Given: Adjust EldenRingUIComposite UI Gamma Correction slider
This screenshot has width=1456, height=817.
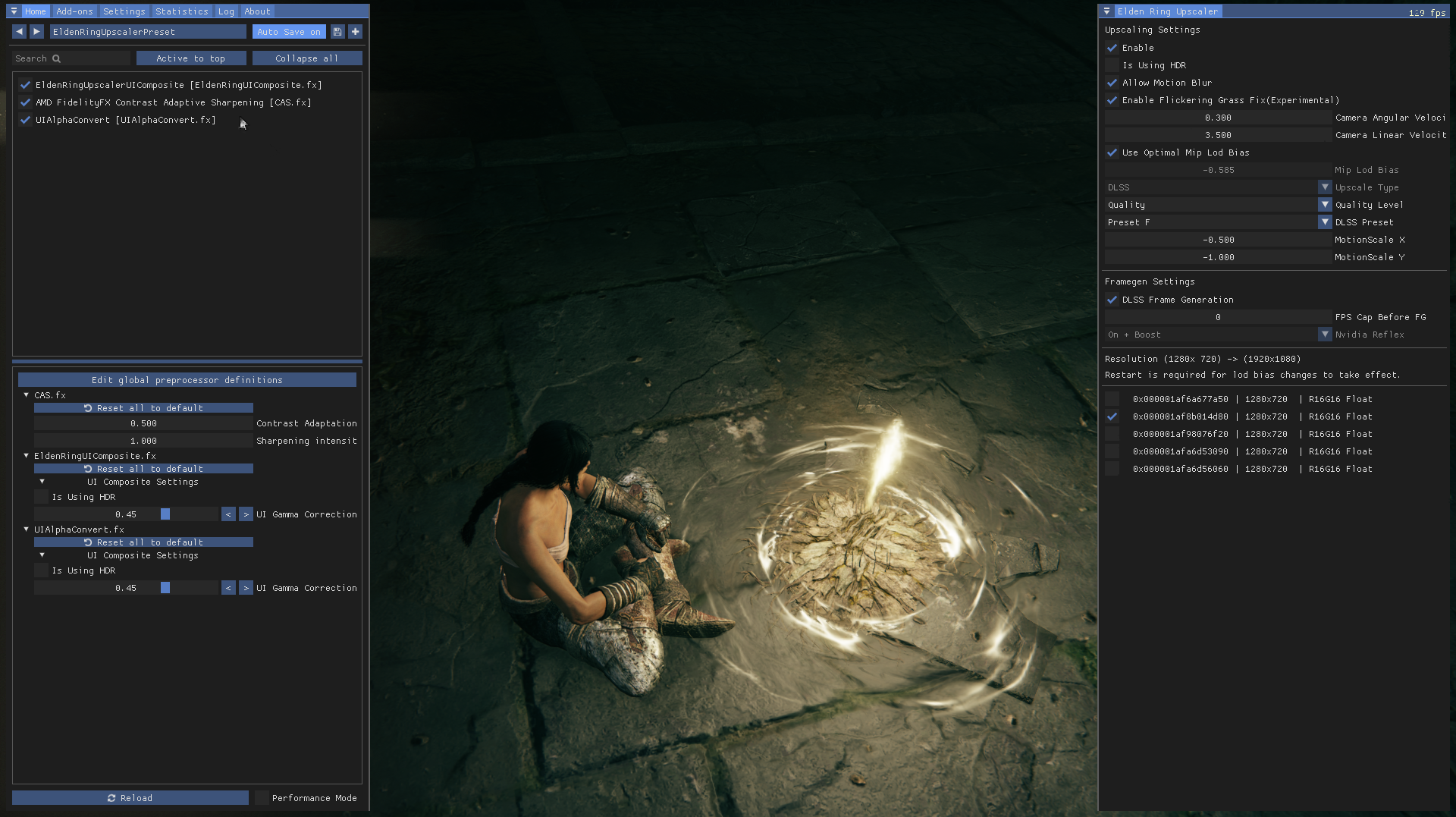Looking at the screenshot, I should pos(126,514).
